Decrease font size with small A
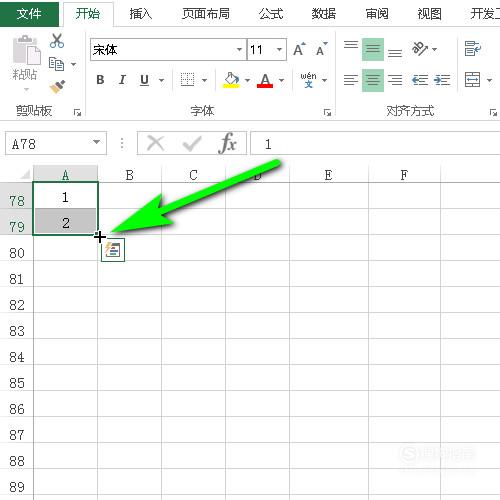 coord(321,49)
